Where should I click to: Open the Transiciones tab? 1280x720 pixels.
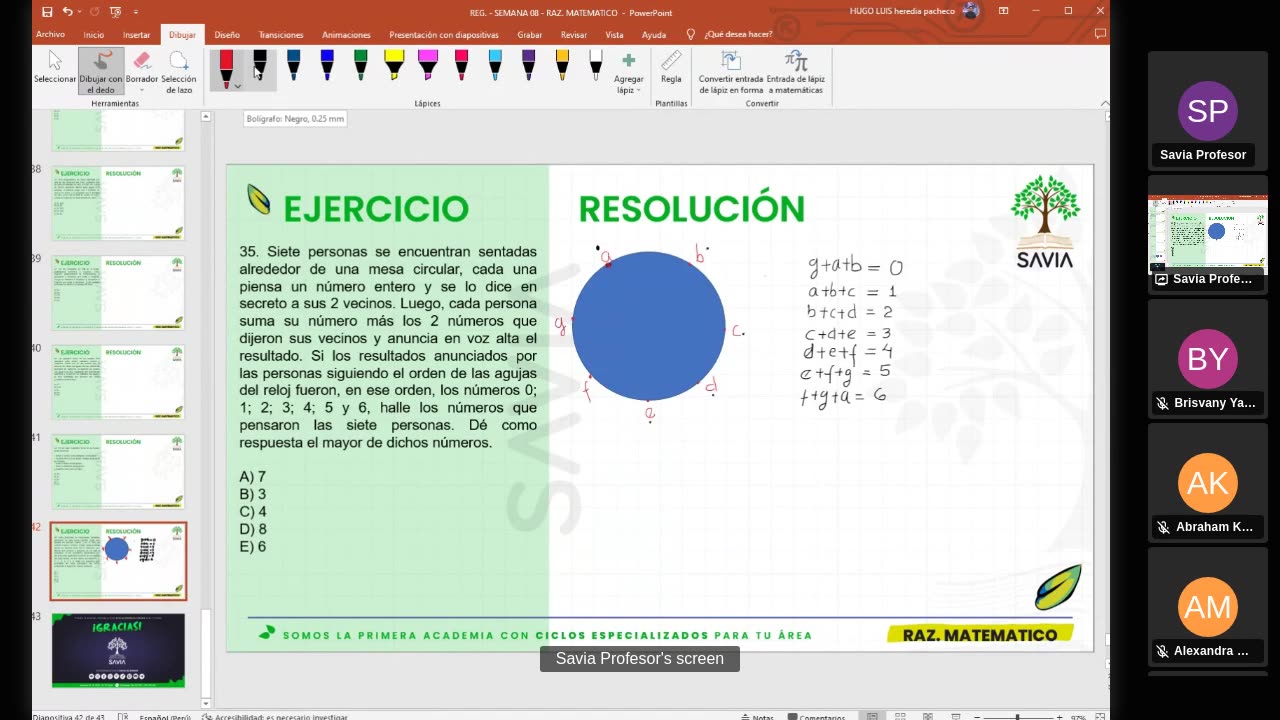click(281, 34)
